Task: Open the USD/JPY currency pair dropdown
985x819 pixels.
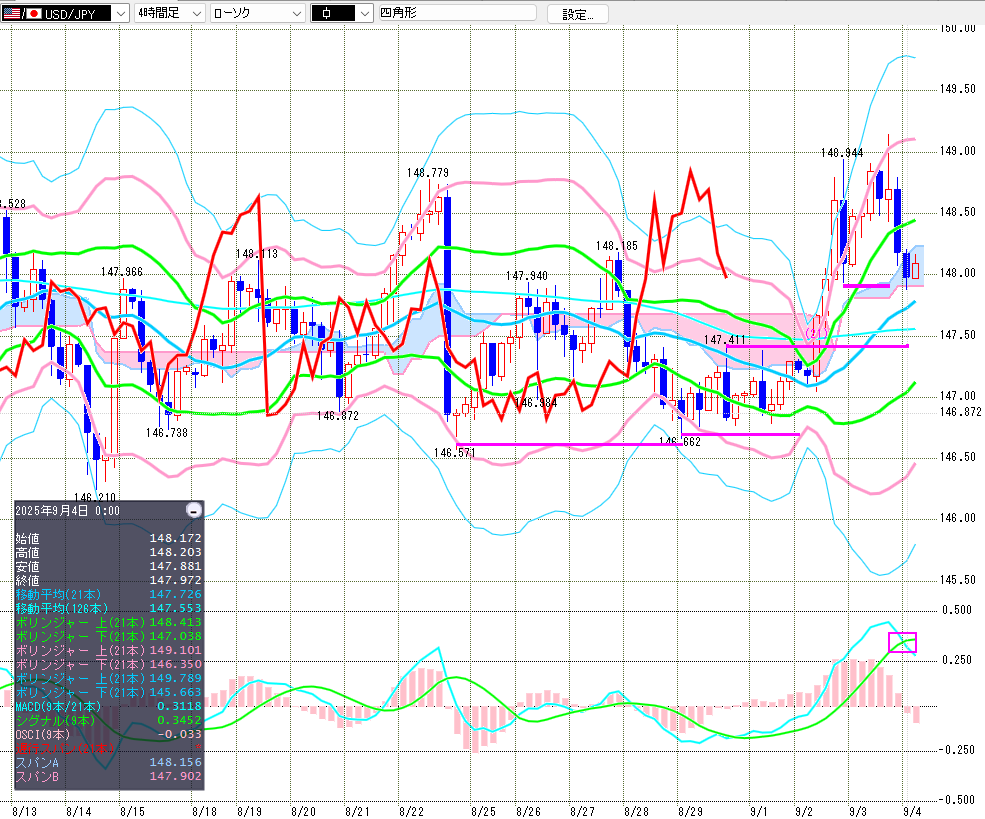Action: coord(65,13)
